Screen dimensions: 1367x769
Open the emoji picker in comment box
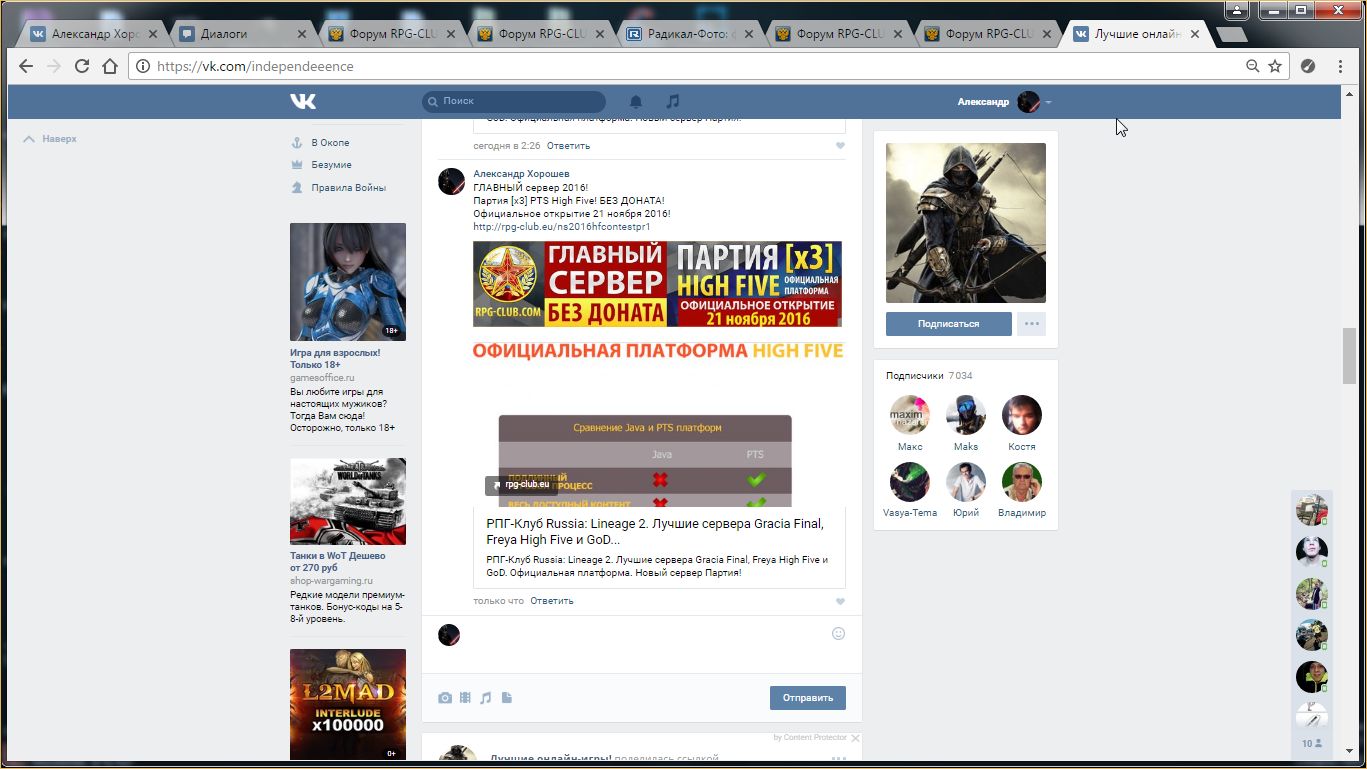(x=838, y=633)
